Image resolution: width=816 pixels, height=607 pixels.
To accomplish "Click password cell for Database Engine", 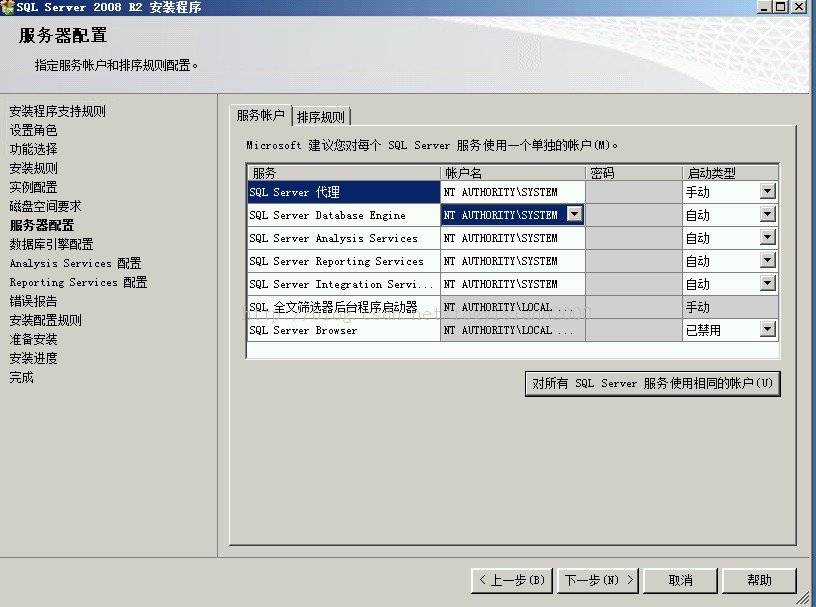I will tap(634, 215).
